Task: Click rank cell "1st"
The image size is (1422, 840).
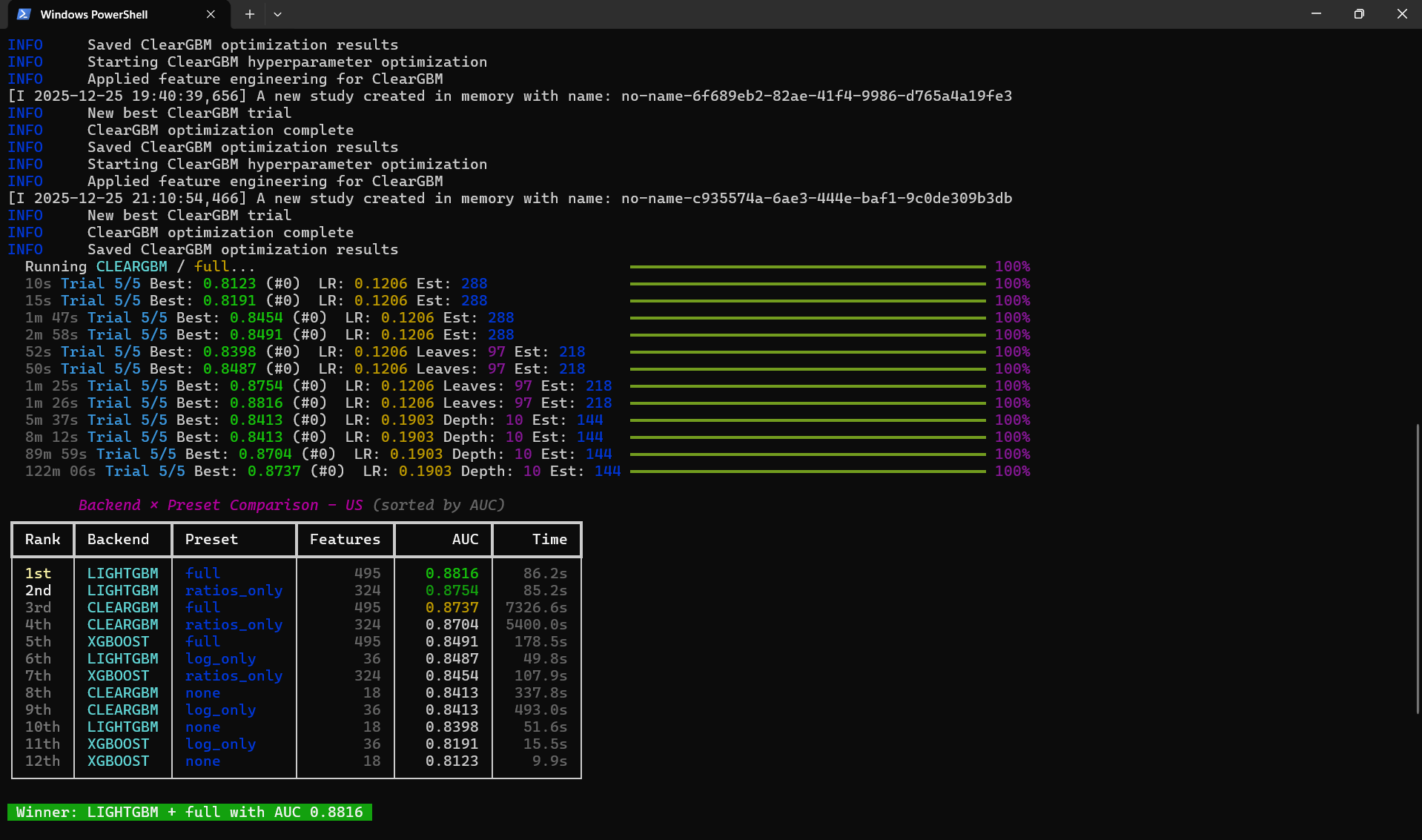Action: (x=39, y=574)
